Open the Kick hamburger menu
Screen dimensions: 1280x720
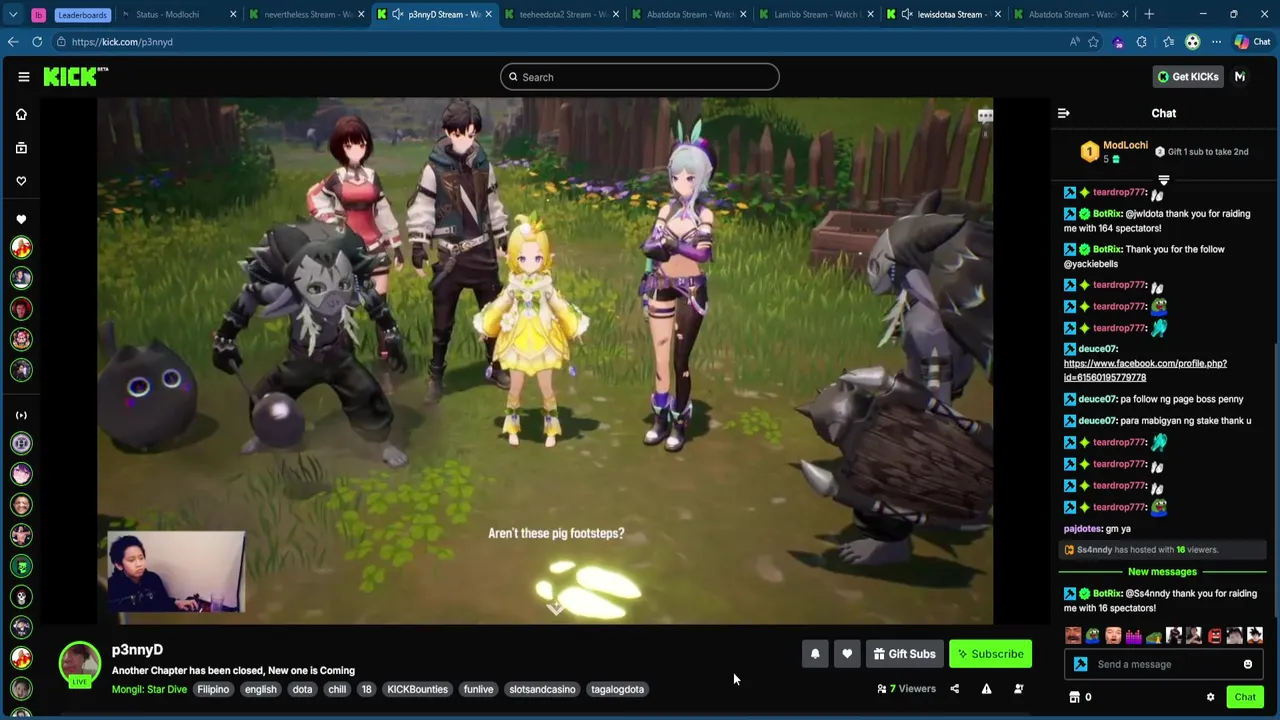pos(24,77)
